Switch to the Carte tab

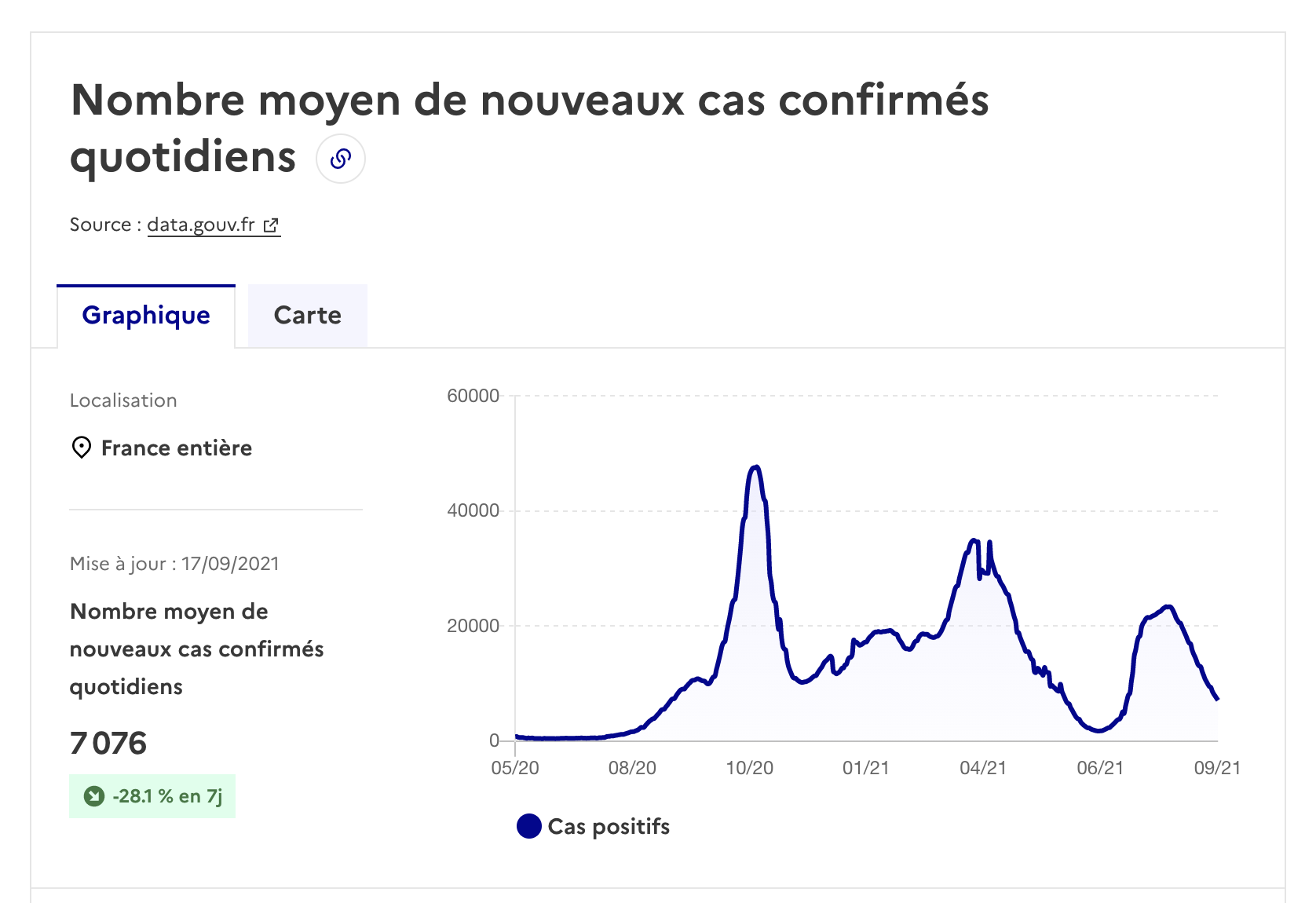308,316
